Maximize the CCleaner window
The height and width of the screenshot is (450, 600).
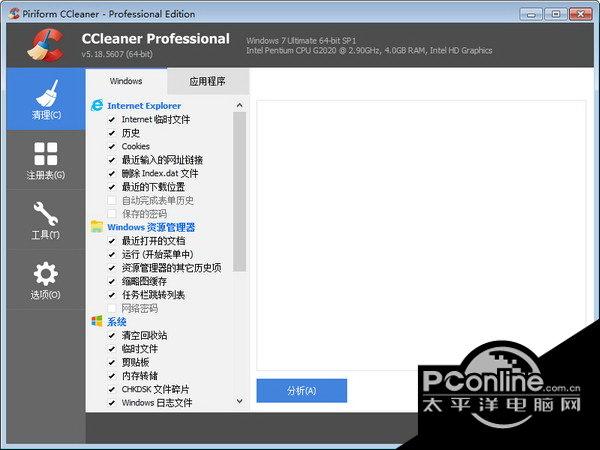556,14
